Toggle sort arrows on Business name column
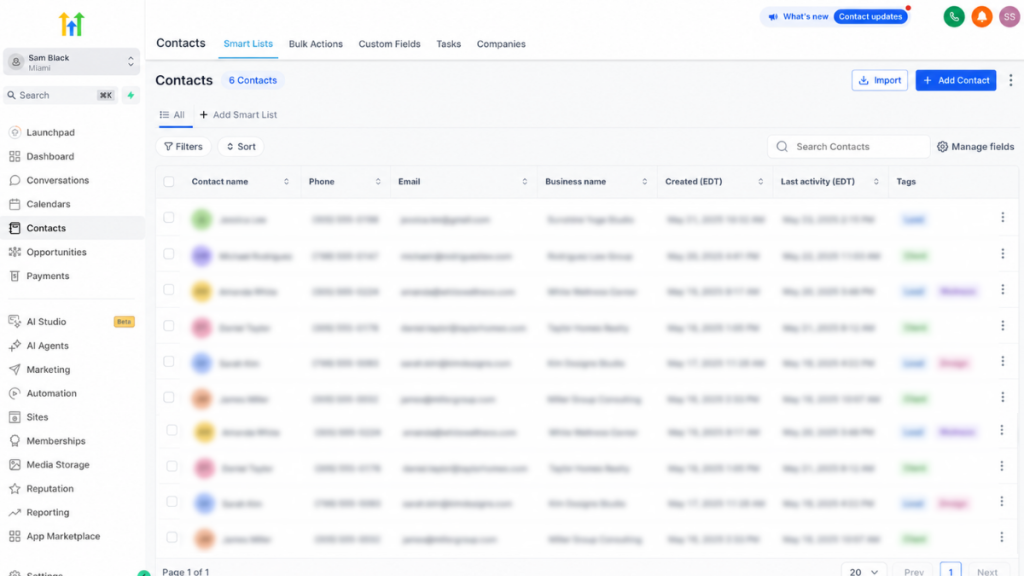1024x576 pixels. click(x=645, y=182)
